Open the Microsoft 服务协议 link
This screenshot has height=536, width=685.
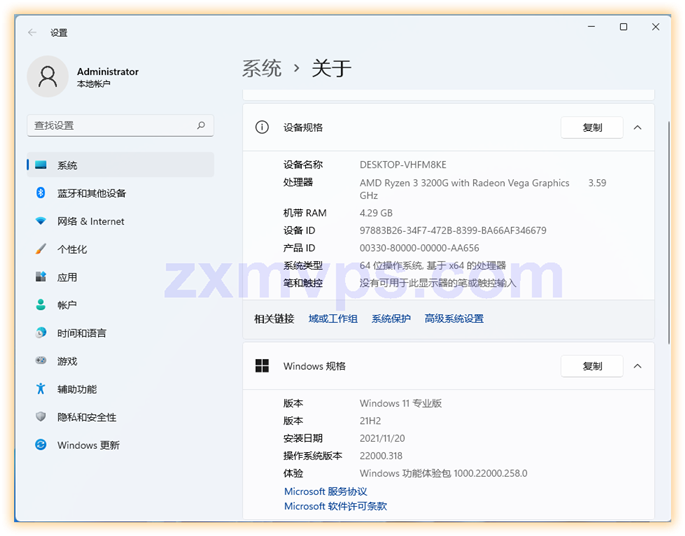[x=325, y=491]
